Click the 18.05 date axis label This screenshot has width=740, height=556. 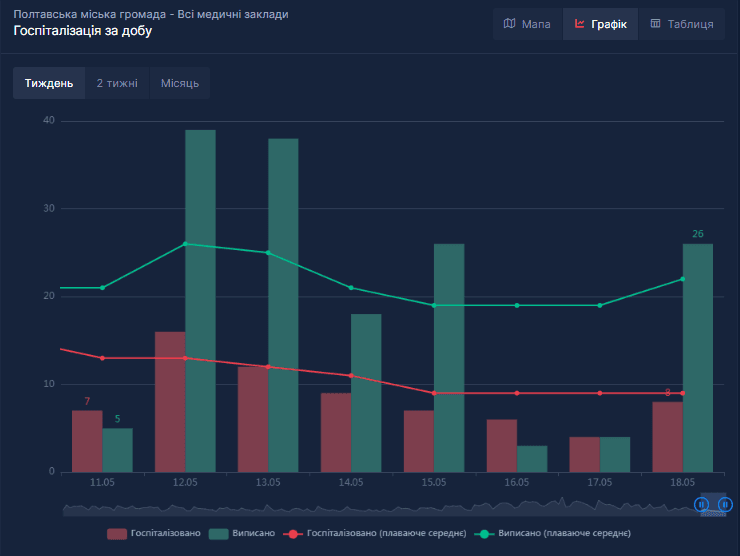[682, 482]
